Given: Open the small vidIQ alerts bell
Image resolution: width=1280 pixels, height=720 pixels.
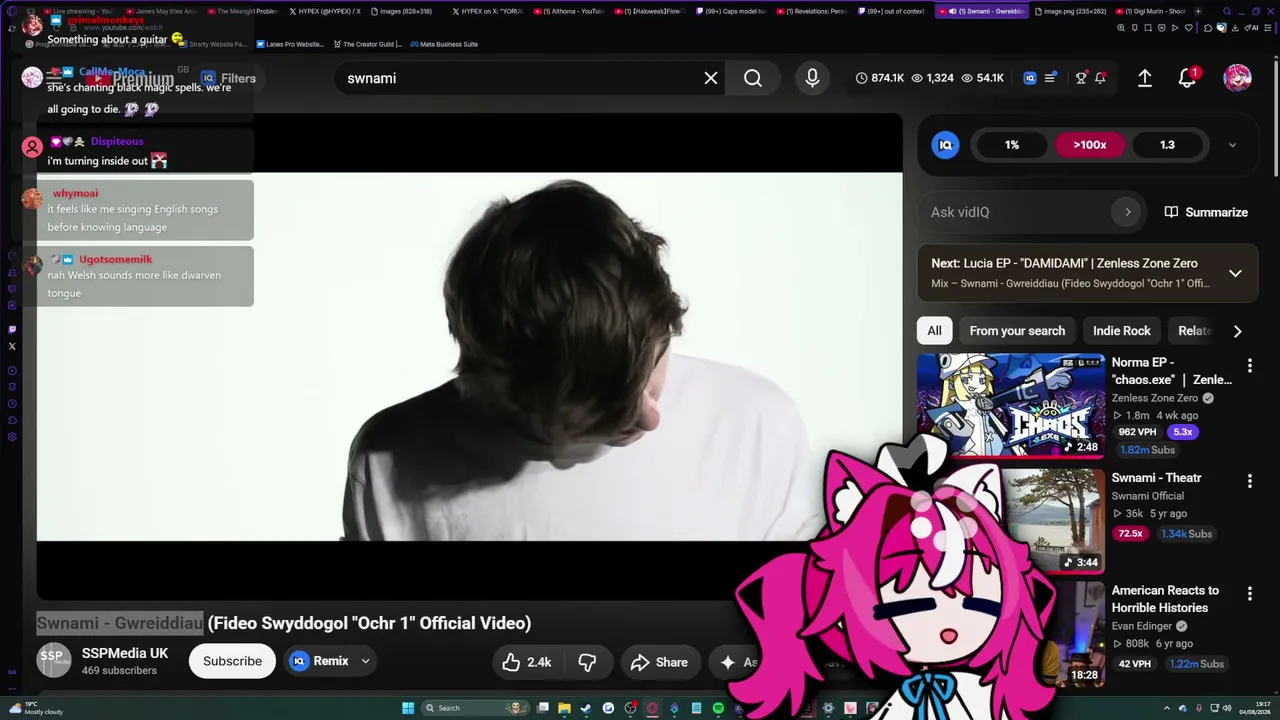Looking at the screenshot, I should 1100,78.
